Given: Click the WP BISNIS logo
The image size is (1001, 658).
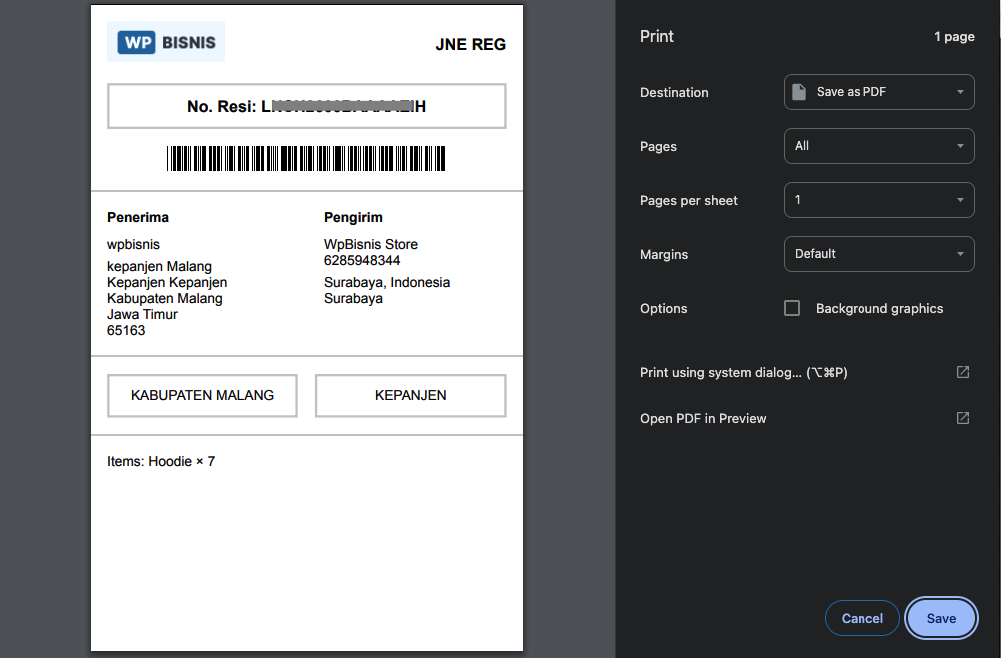Looking at the screenshot, I should coord(166,42).
